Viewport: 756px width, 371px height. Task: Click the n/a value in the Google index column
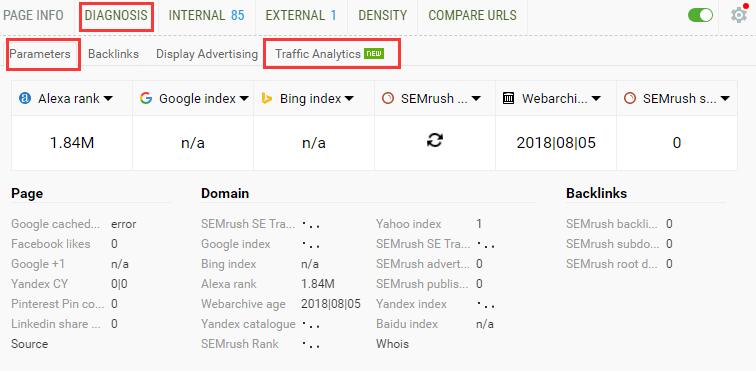(193, 143)
